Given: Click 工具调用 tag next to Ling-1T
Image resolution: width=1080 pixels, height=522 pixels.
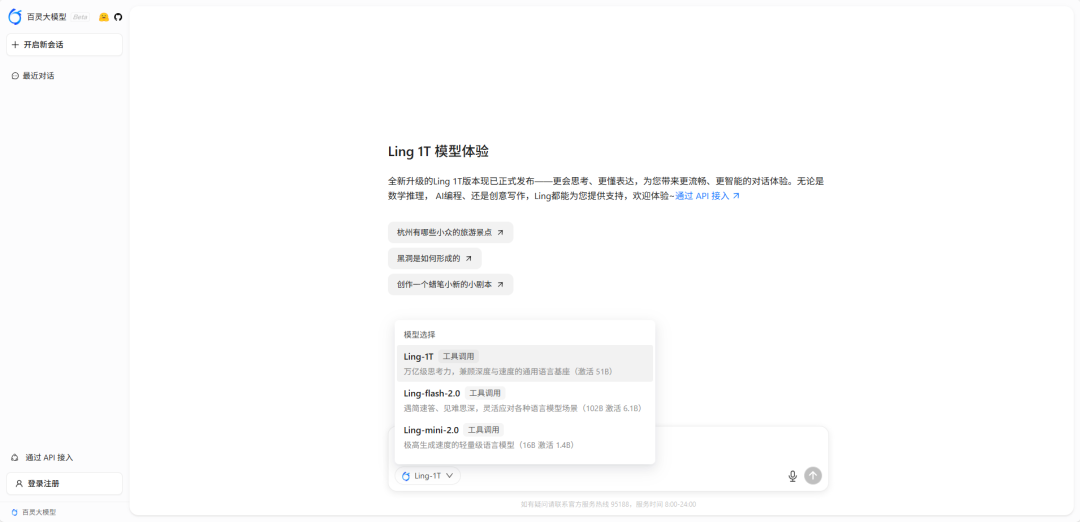Looking at the screenshot, I should 459,357.
